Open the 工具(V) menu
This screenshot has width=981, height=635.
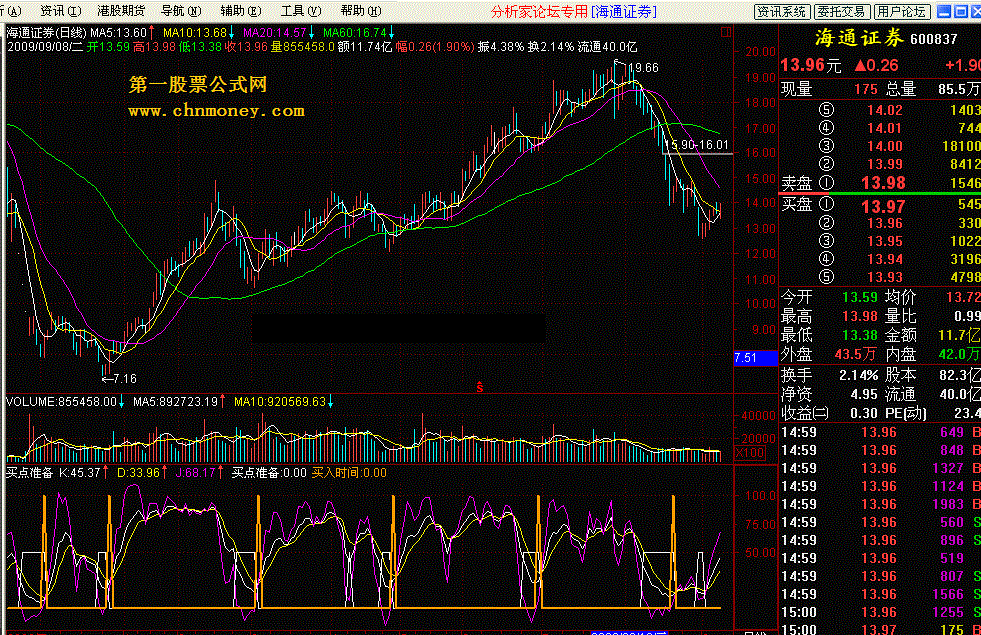pyautogui.click(x=301, y=11)
